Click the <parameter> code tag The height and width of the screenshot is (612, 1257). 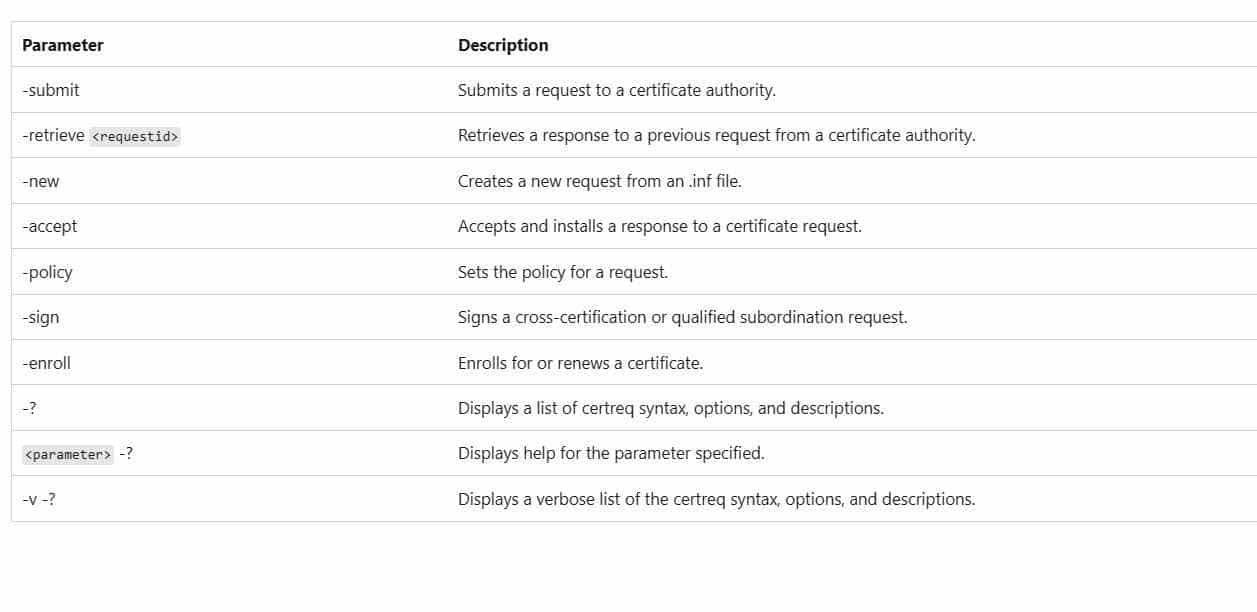click(x=68, y=454)
